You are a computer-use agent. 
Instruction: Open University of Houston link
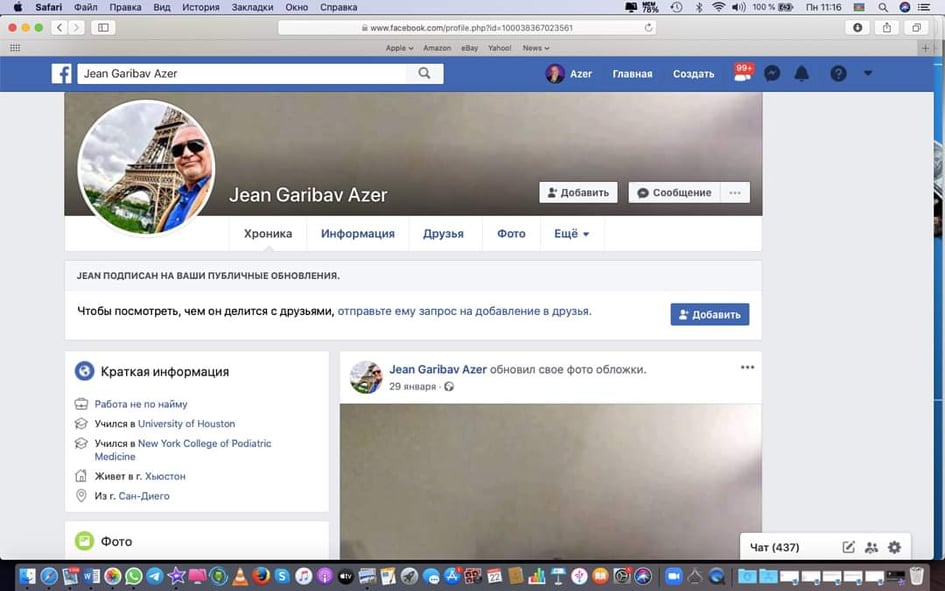point(186,424)
